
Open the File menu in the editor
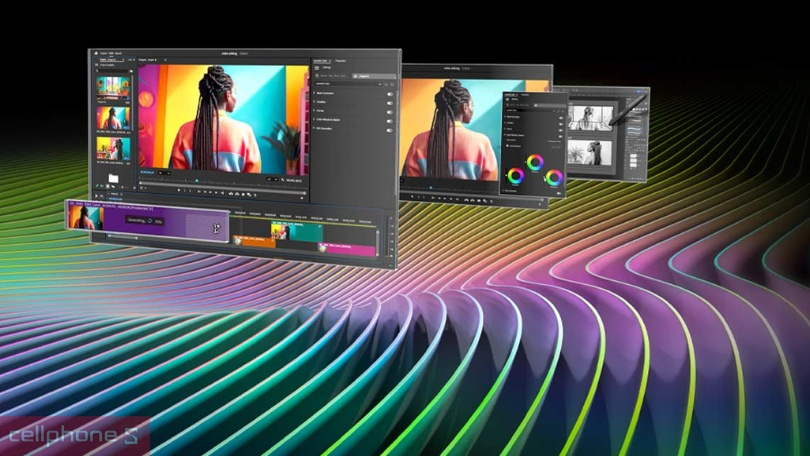click(x=105, y=52)
